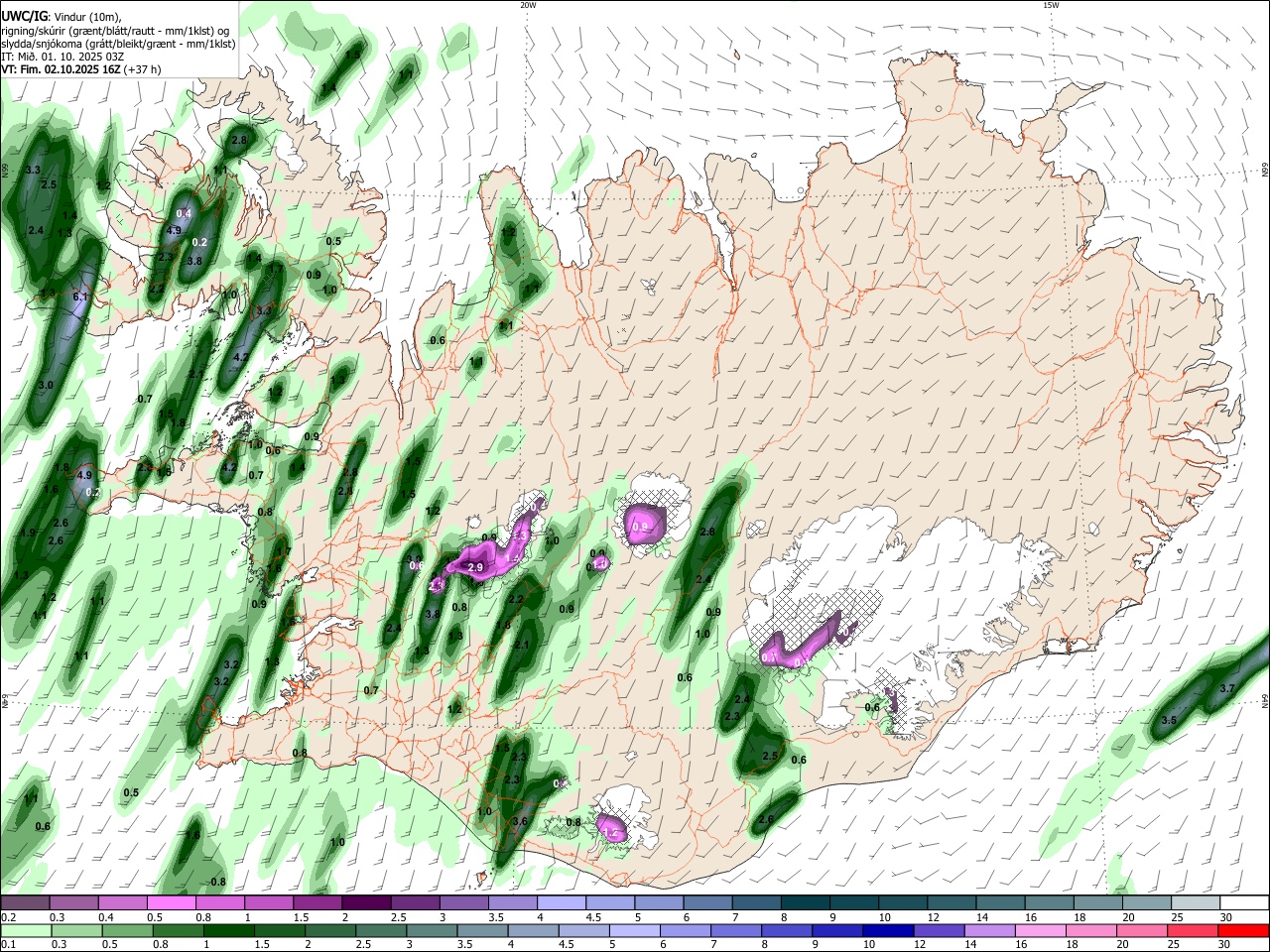Click the 3.6 value near the south coast
The height and width of the screenshot is (952, 1270).
click(x=520, y=821)
